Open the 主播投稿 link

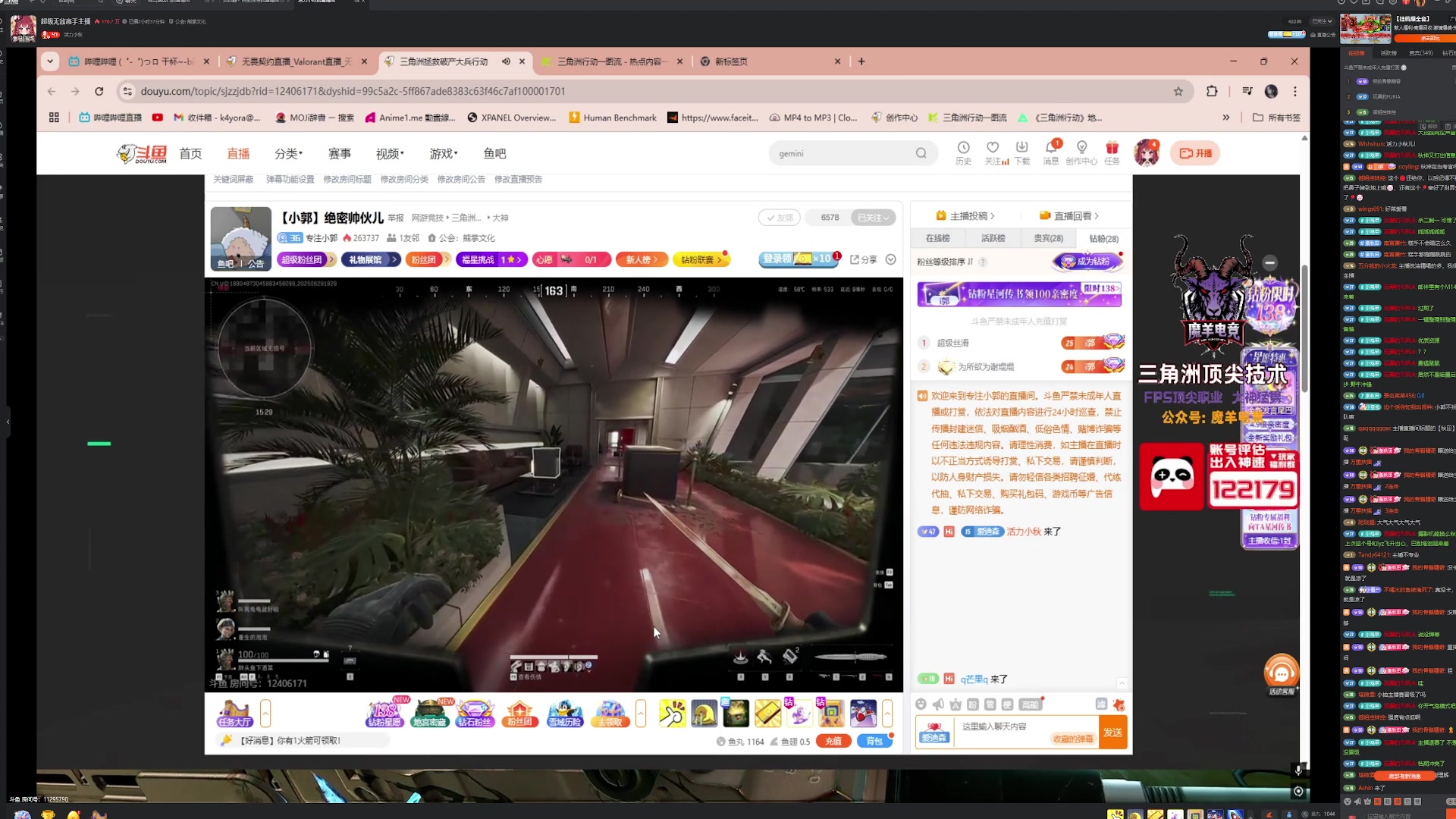[x=965, y=215]
